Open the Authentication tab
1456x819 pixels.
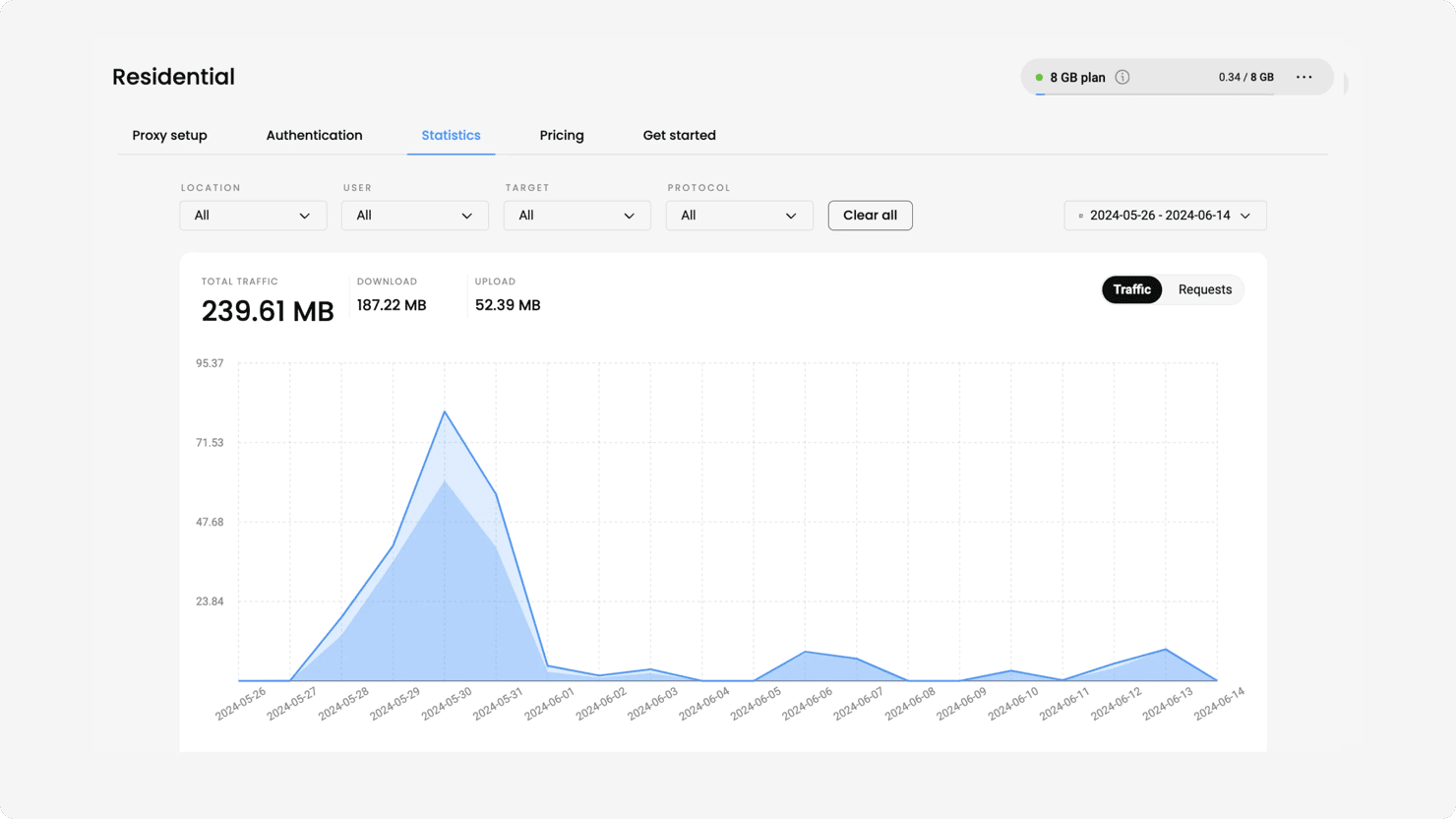(x=314, y=135)
